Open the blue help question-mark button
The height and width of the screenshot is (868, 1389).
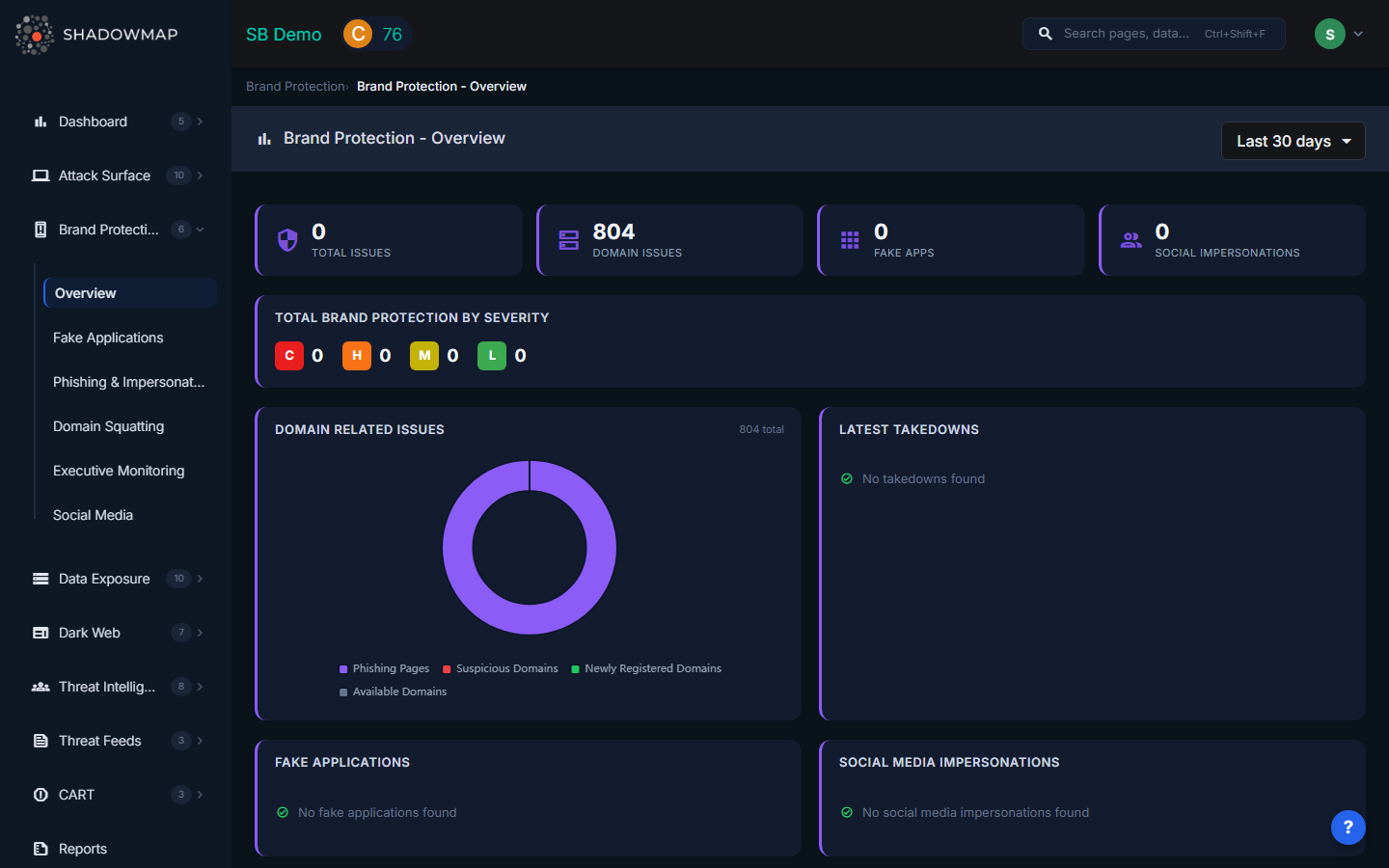click(1348, 827)
